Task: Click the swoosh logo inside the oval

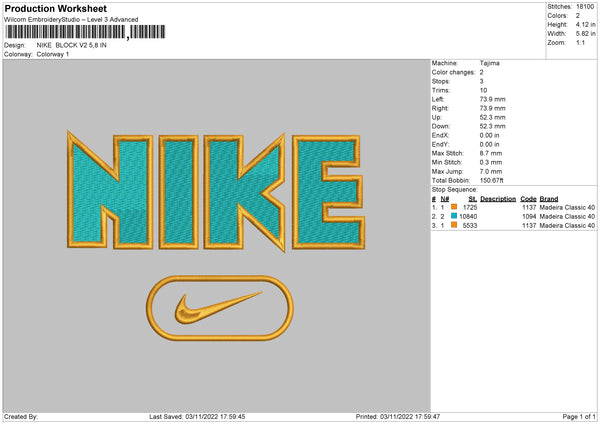Action: tap(219, 307)
